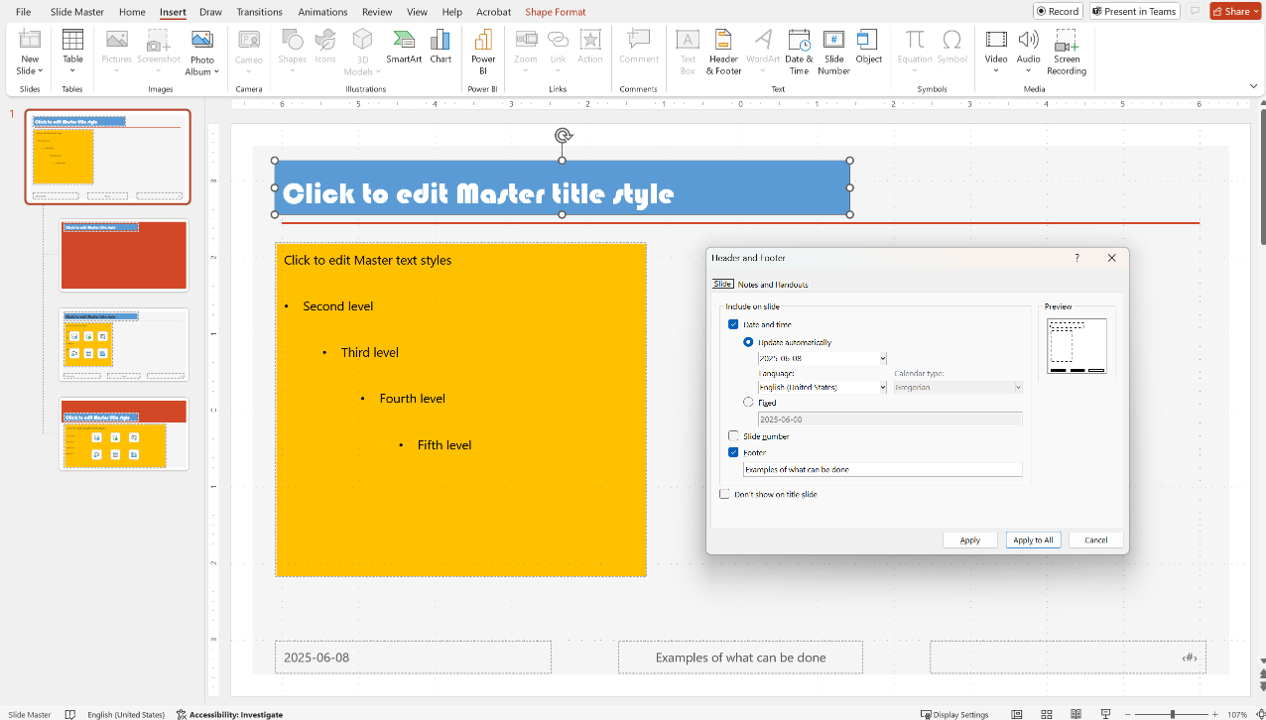Click the zoom slider in status bar
Image resolution: width=1266 pixels, height=720 pixels.
point(1172,715)
